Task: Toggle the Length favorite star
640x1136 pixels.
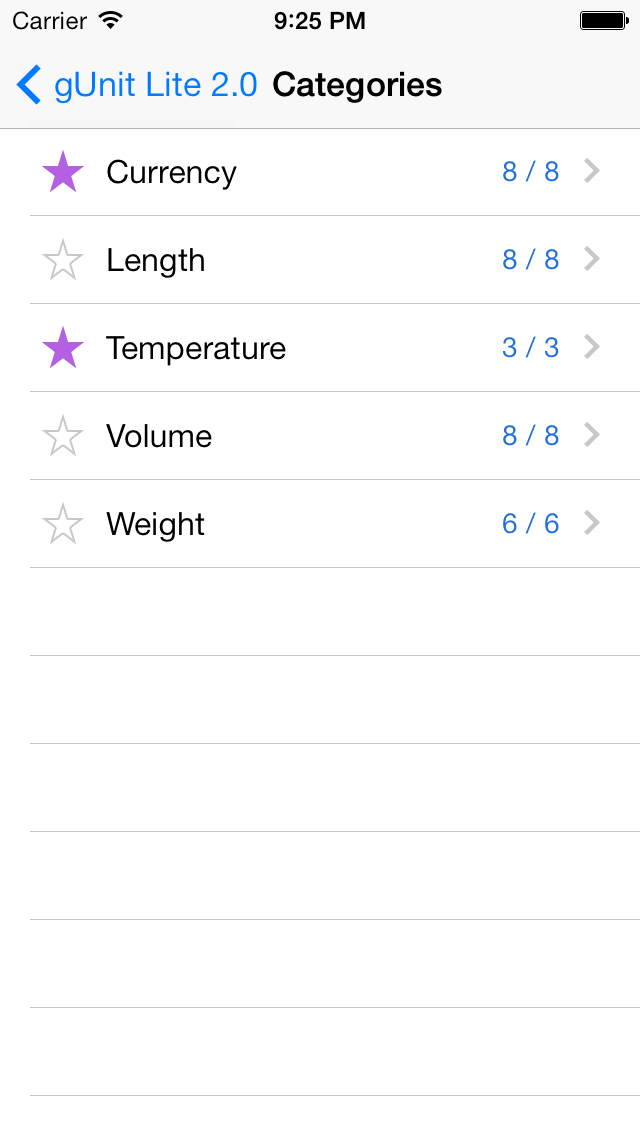Action: click(63, 259)
